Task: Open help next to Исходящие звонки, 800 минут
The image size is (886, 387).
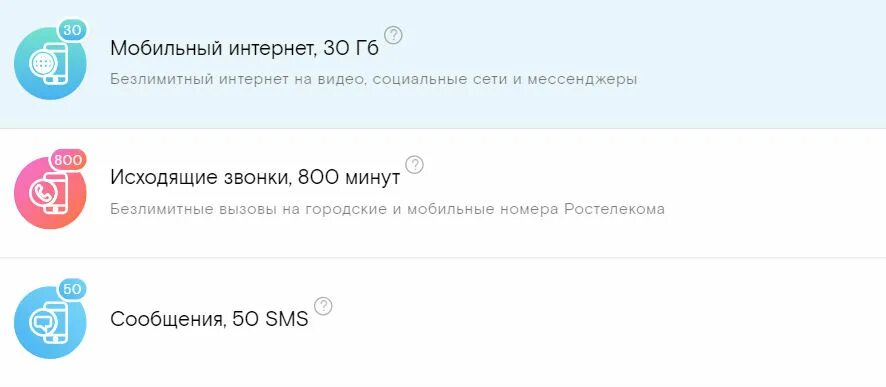Action: [415, 165]
